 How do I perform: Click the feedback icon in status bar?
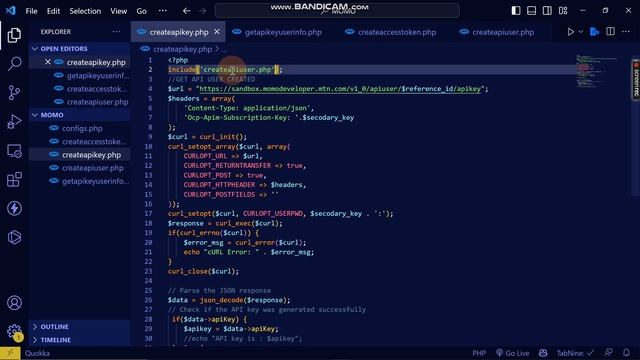(609, 353)
